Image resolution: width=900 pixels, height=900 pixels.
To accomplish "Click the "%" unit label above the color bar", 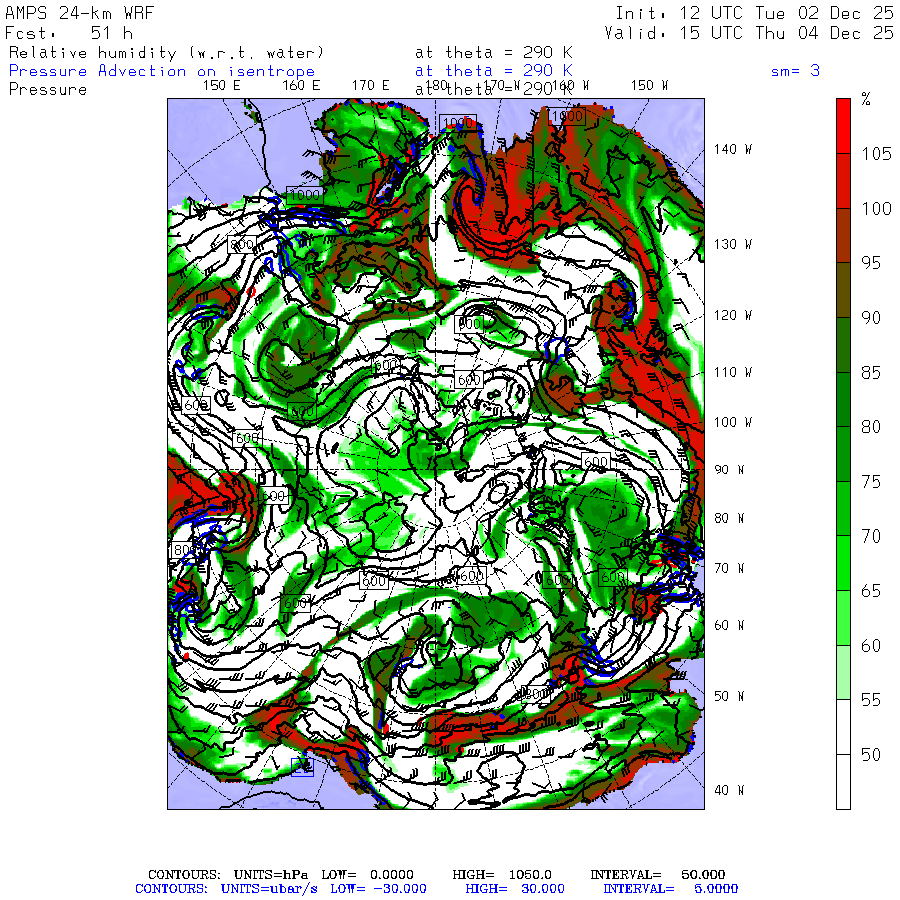I will point(866,99).
